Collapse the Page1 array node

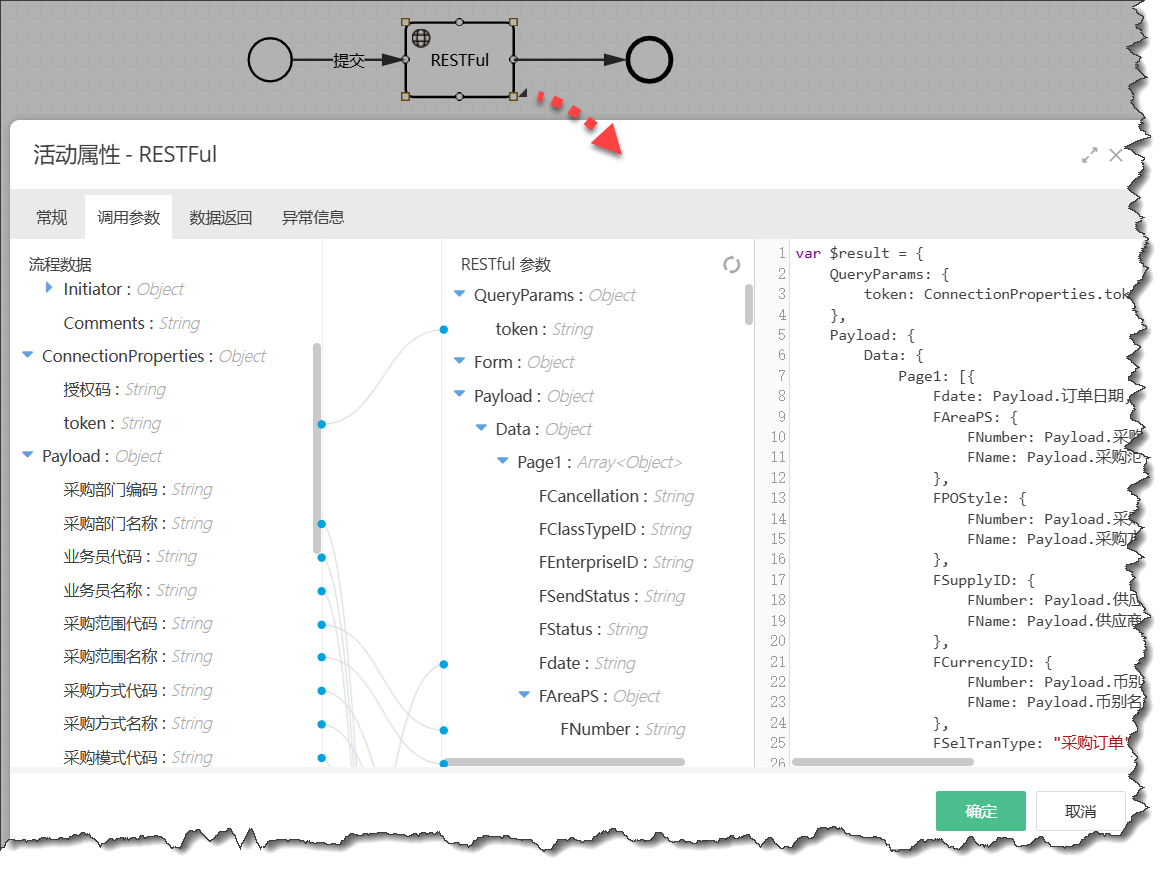click(x=503, y=462)
